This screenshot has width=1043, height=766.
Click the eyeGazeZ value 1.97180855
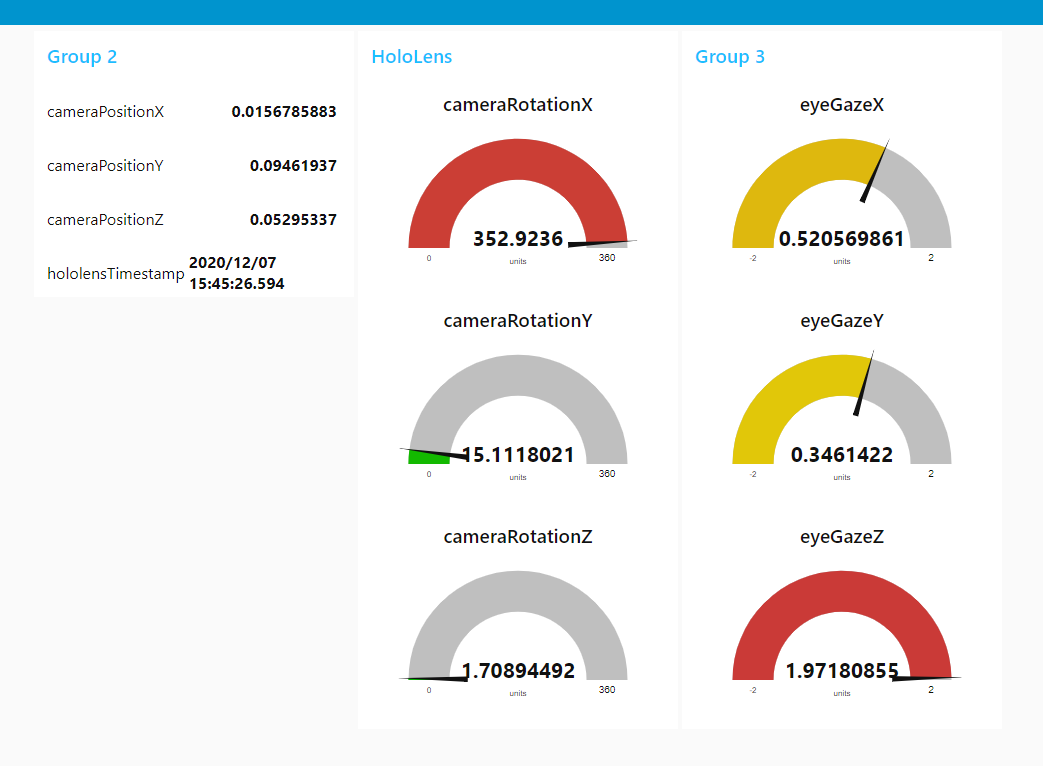click(841, 671)
